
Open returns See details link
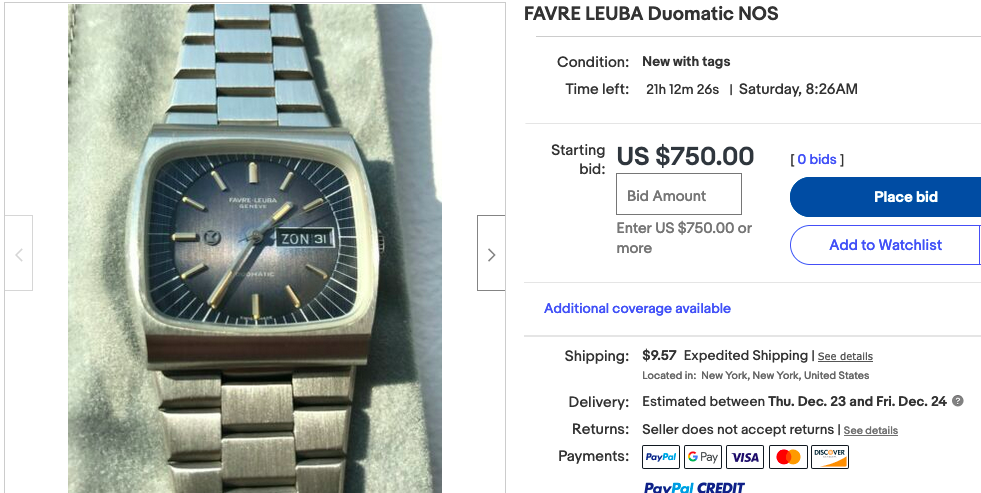click(871, 430)
